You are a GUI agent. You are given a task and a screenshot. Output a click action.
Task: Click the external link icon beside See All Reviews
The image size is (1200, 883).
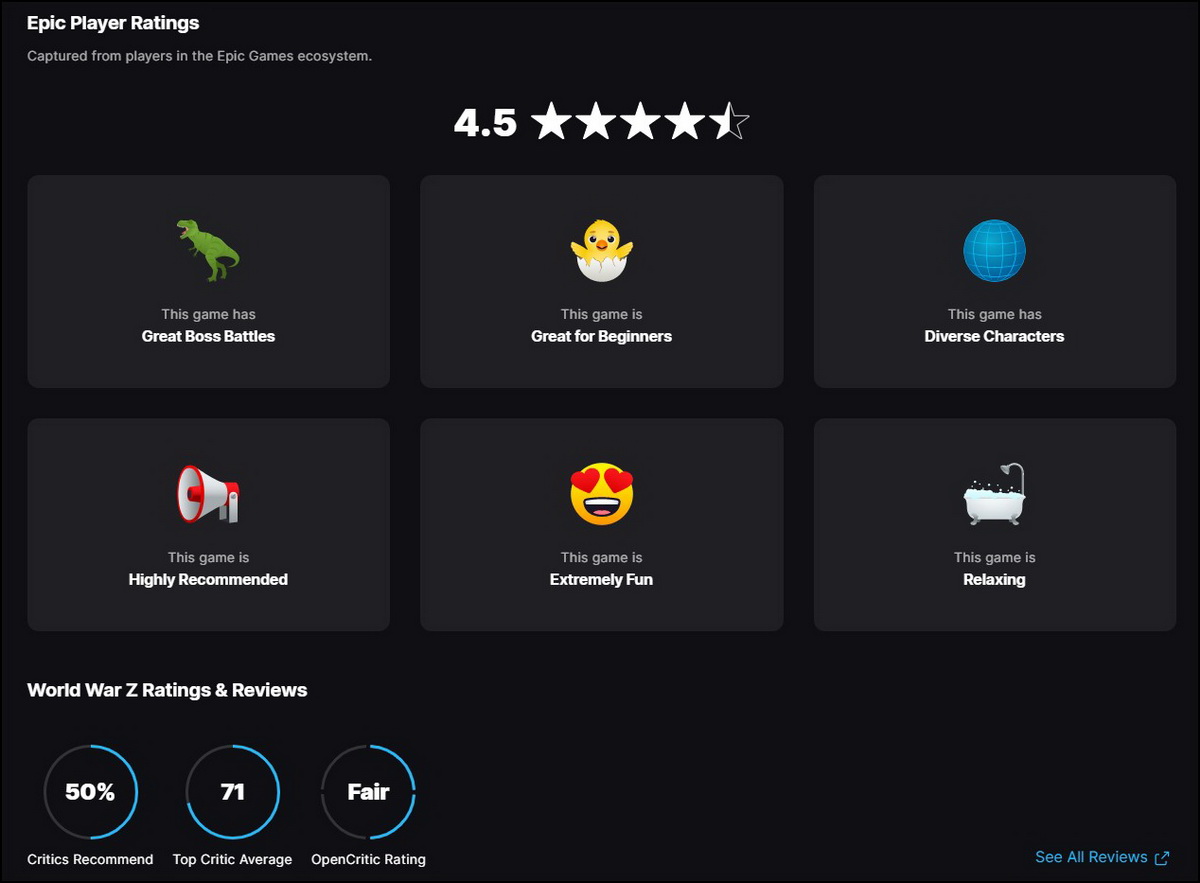pos(1162,858)
